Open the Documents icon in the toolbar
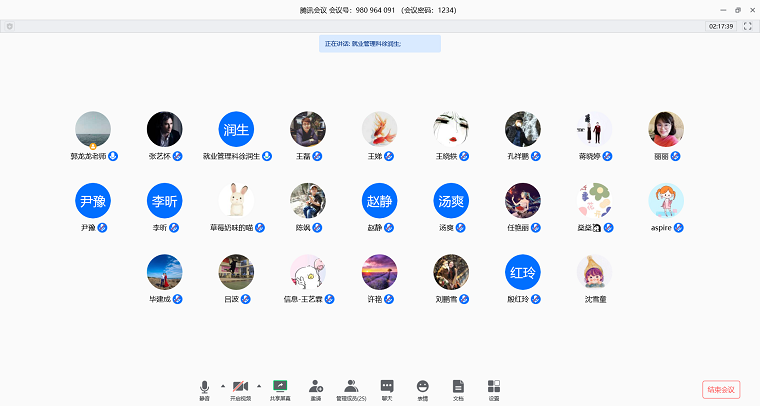The width and height of the screenshot is (760, 406). 458,387
